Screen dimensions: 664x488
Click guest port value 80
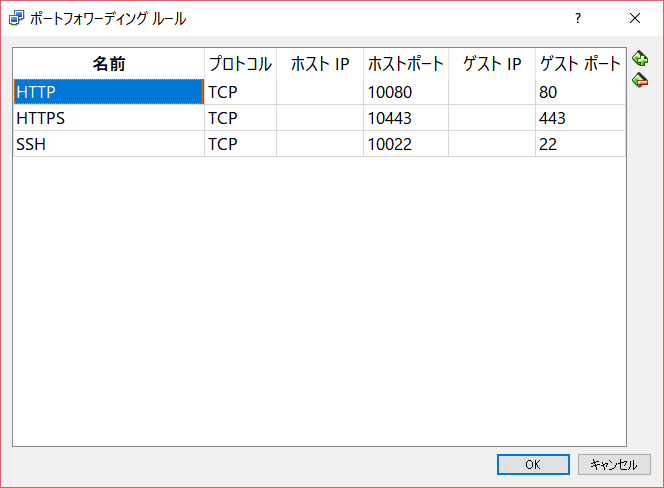(x=581, y=92)
